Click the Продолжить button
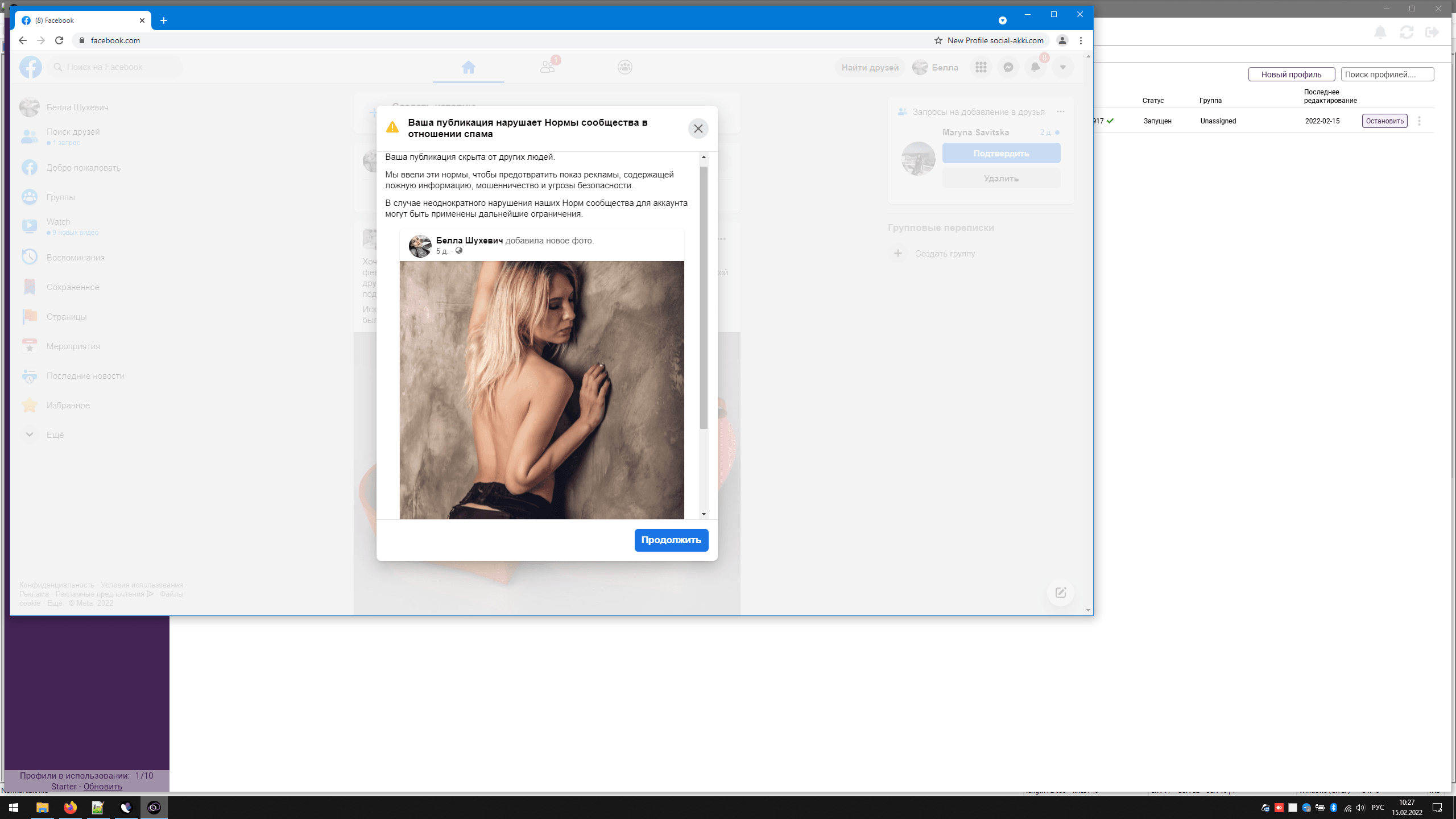This screenshot has width=1456, height=819. tap(671, 540)
